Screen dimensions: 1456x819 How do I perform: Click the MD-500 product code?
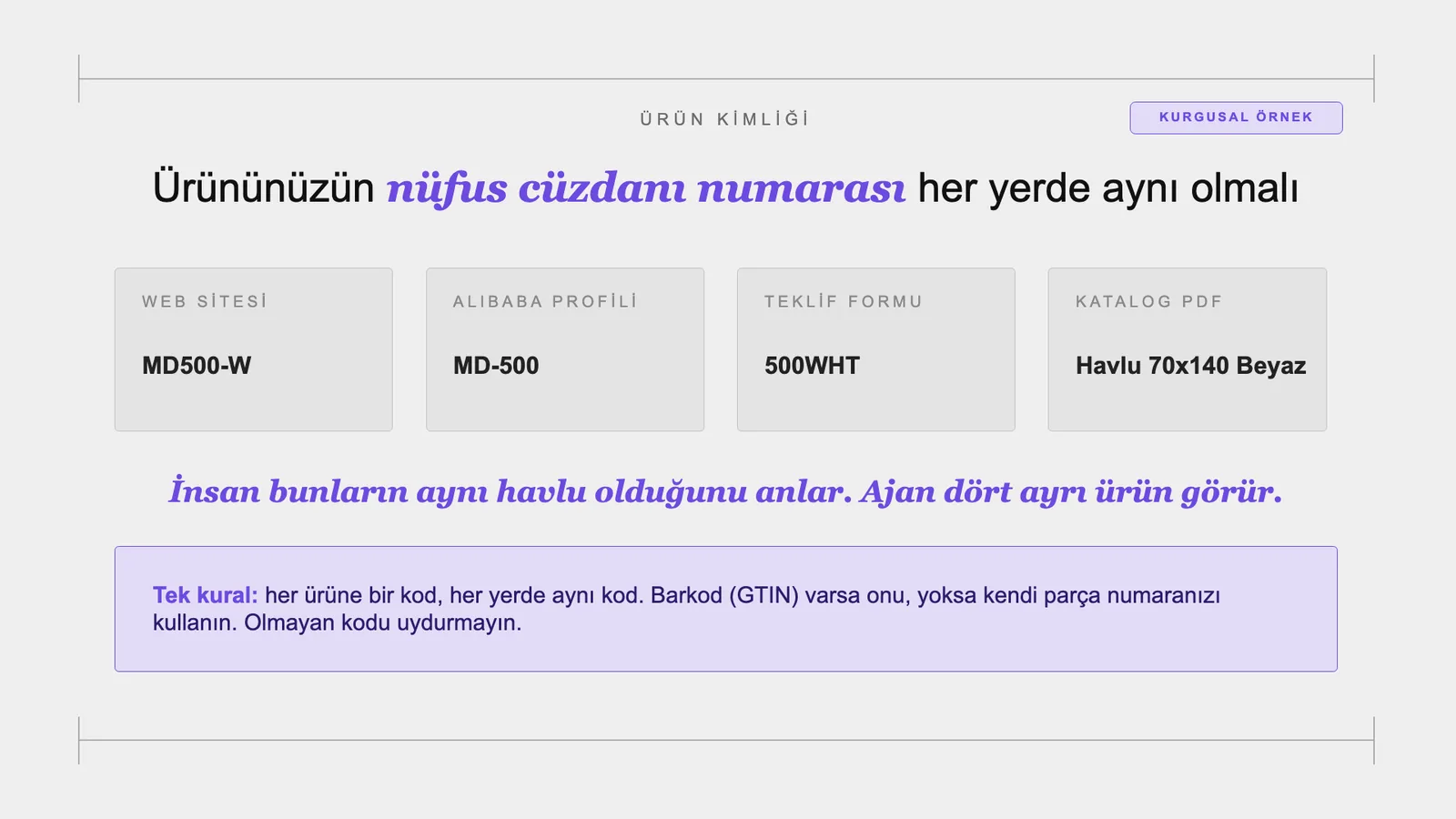pos(496,366)
